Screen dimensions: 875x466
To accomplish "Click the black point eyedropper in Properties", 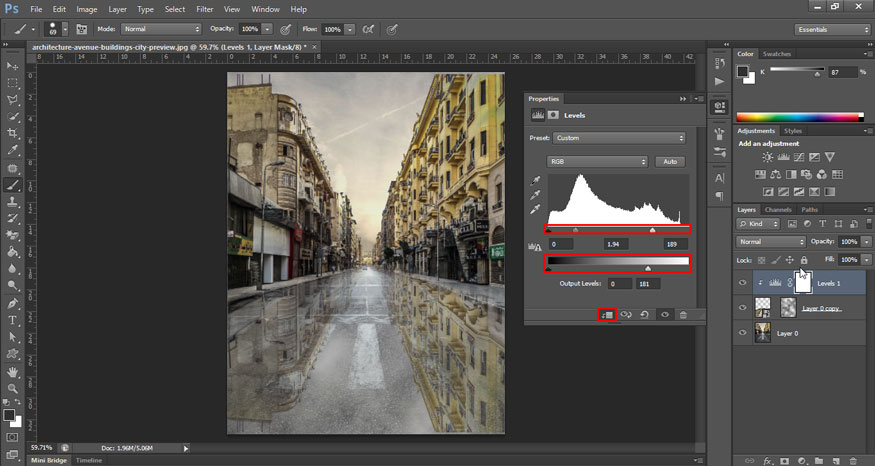I will tap(536, 180).
